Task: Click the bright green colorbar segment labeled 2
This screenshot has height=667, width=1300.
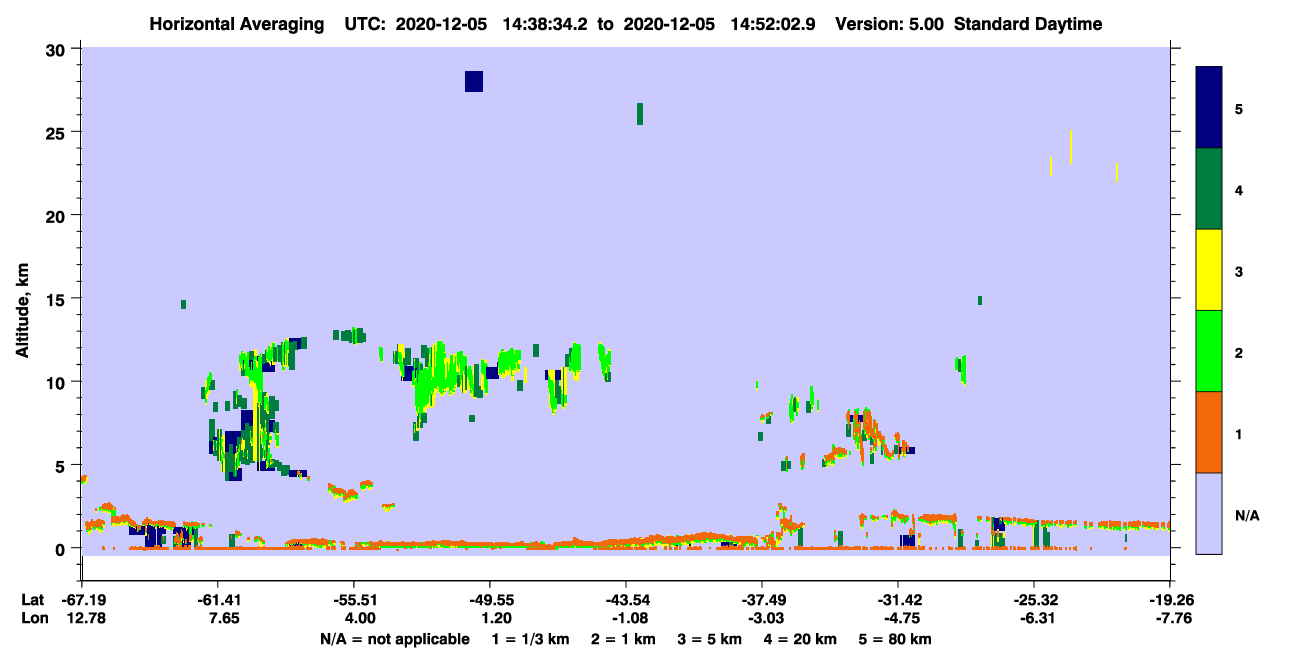Action: (1209, 351)
